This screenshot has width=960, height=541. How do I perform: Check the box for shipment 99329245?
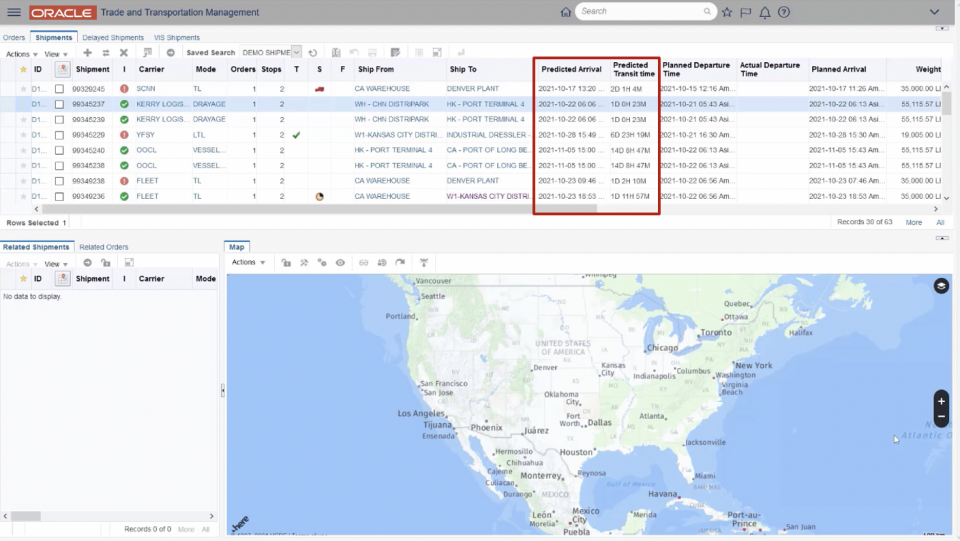click(x=60, y=89)
